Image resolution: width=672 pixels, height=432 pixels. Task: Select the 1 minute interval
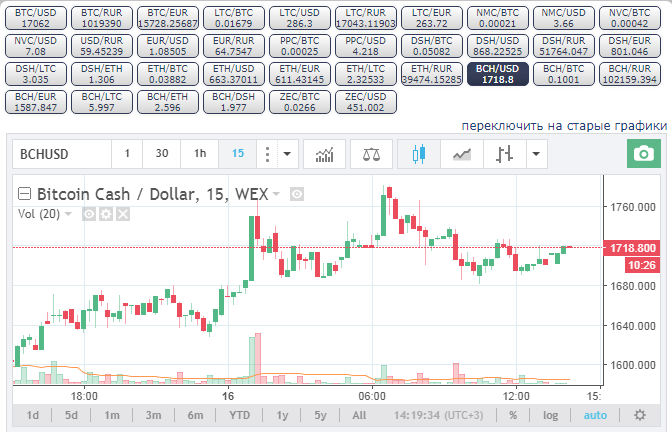tap(127, 154)
